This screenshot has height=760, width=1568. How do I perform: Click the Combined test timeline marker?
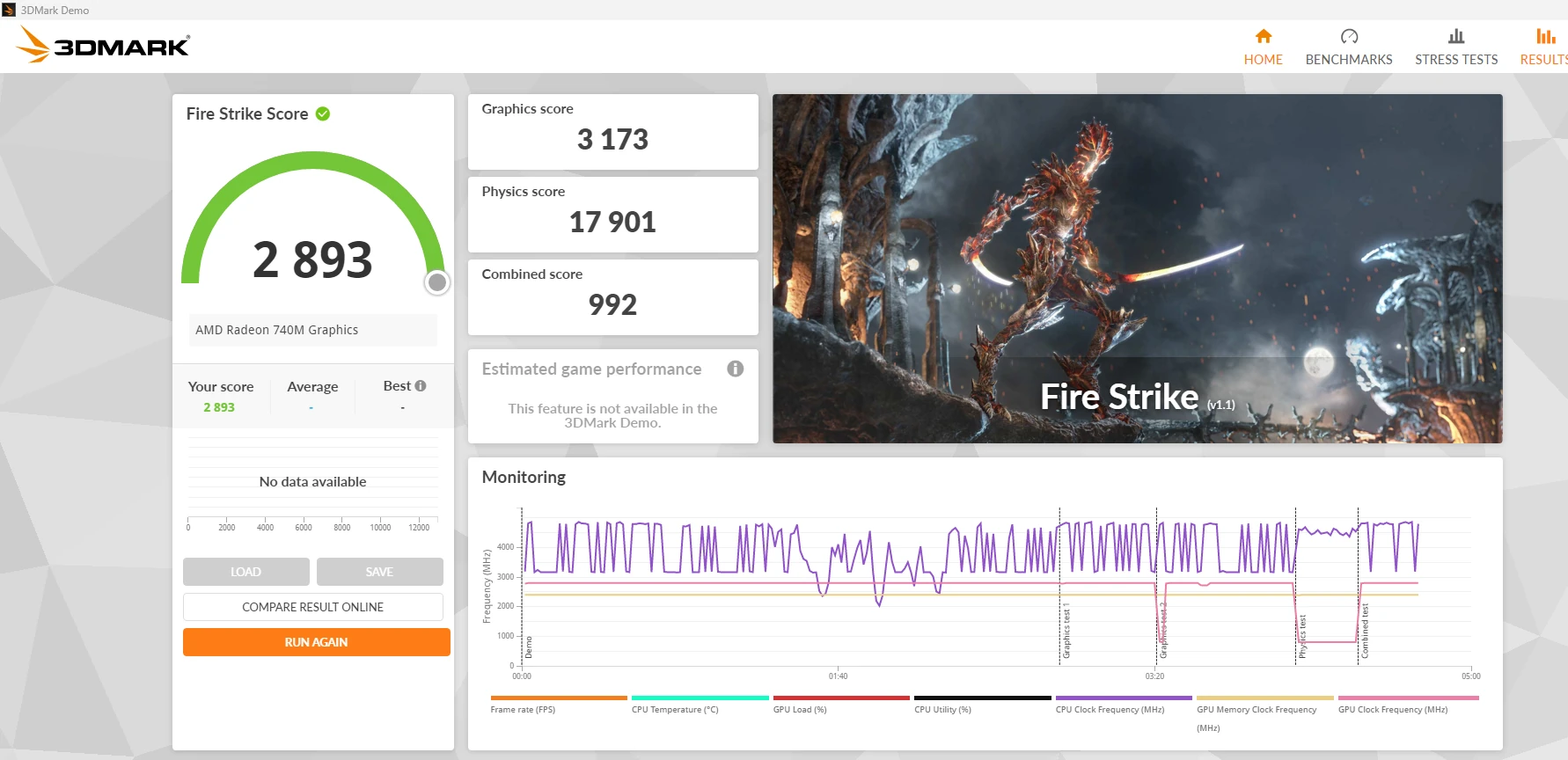tap(1365, 632)
